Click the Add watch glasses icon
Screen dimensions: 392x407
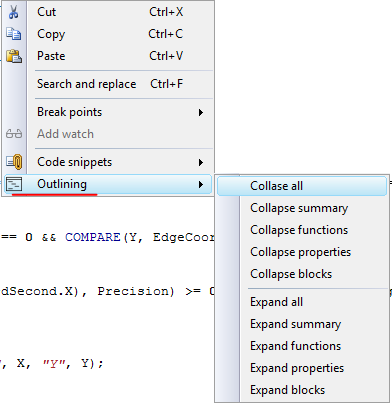pyautogui.click(x=14, y=134)
